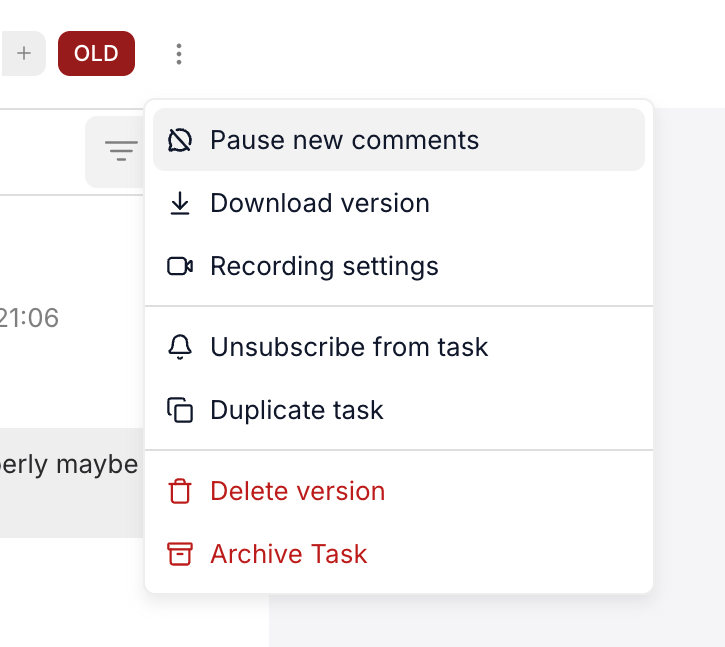Click the plus button beside OLD badge
The height and width of the screenshot is (647, 725).
(24, 54)
